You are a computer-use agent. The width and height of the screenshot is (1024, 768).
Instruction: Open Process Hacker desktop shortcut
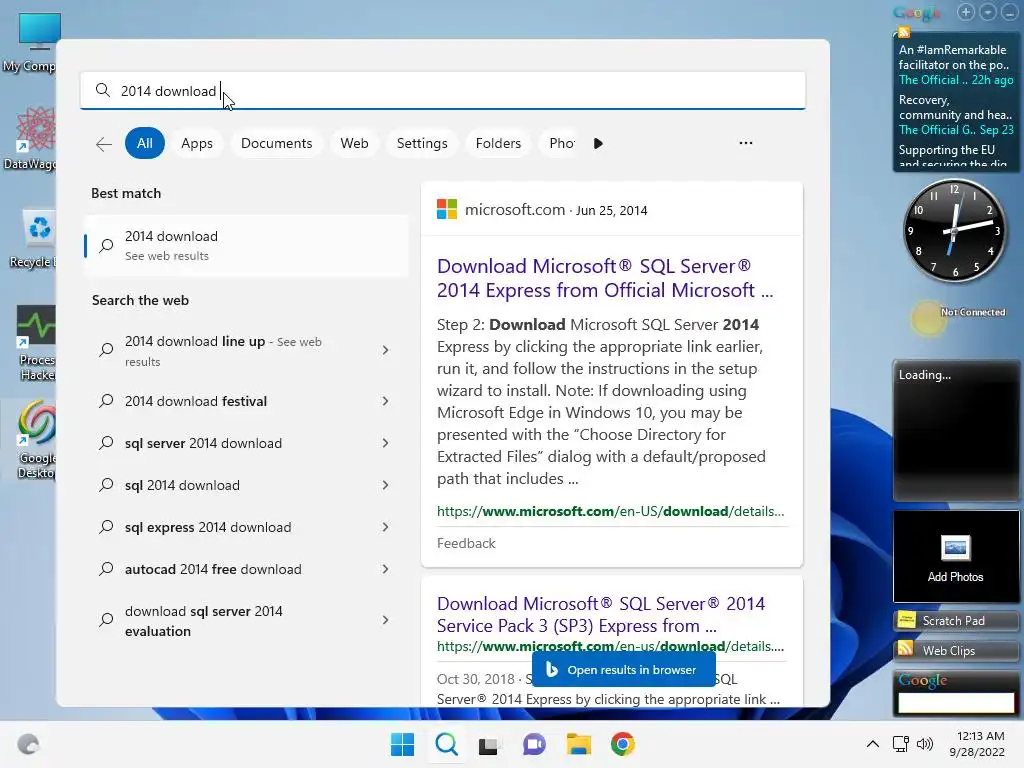pyautogui.click(x=35, y=342)
